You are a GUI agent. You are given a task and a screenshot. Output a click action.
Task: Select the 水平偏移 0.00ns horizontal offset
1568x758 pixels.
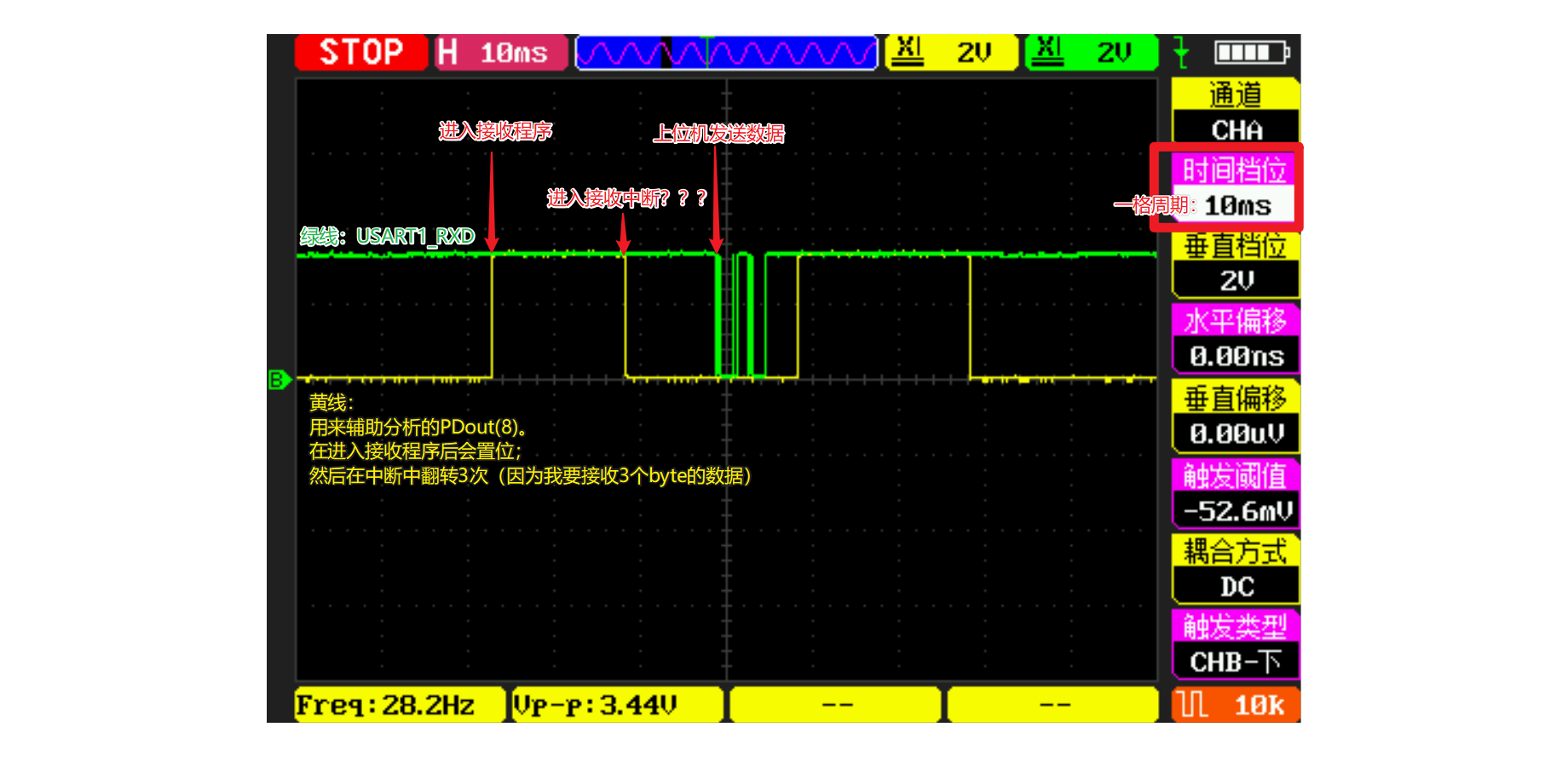click(1236, 339)
